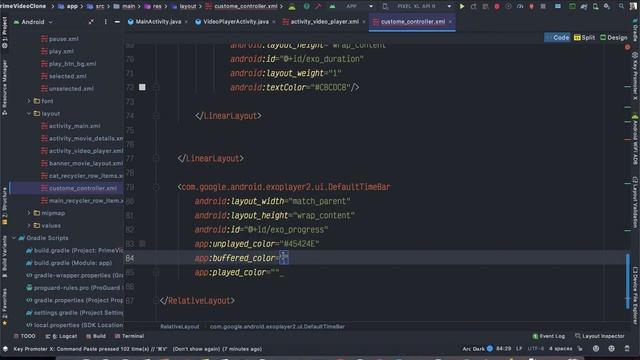Open the Favorites sidebar tool window
Viewport: 640px width, 360px height.
point(4,307)
